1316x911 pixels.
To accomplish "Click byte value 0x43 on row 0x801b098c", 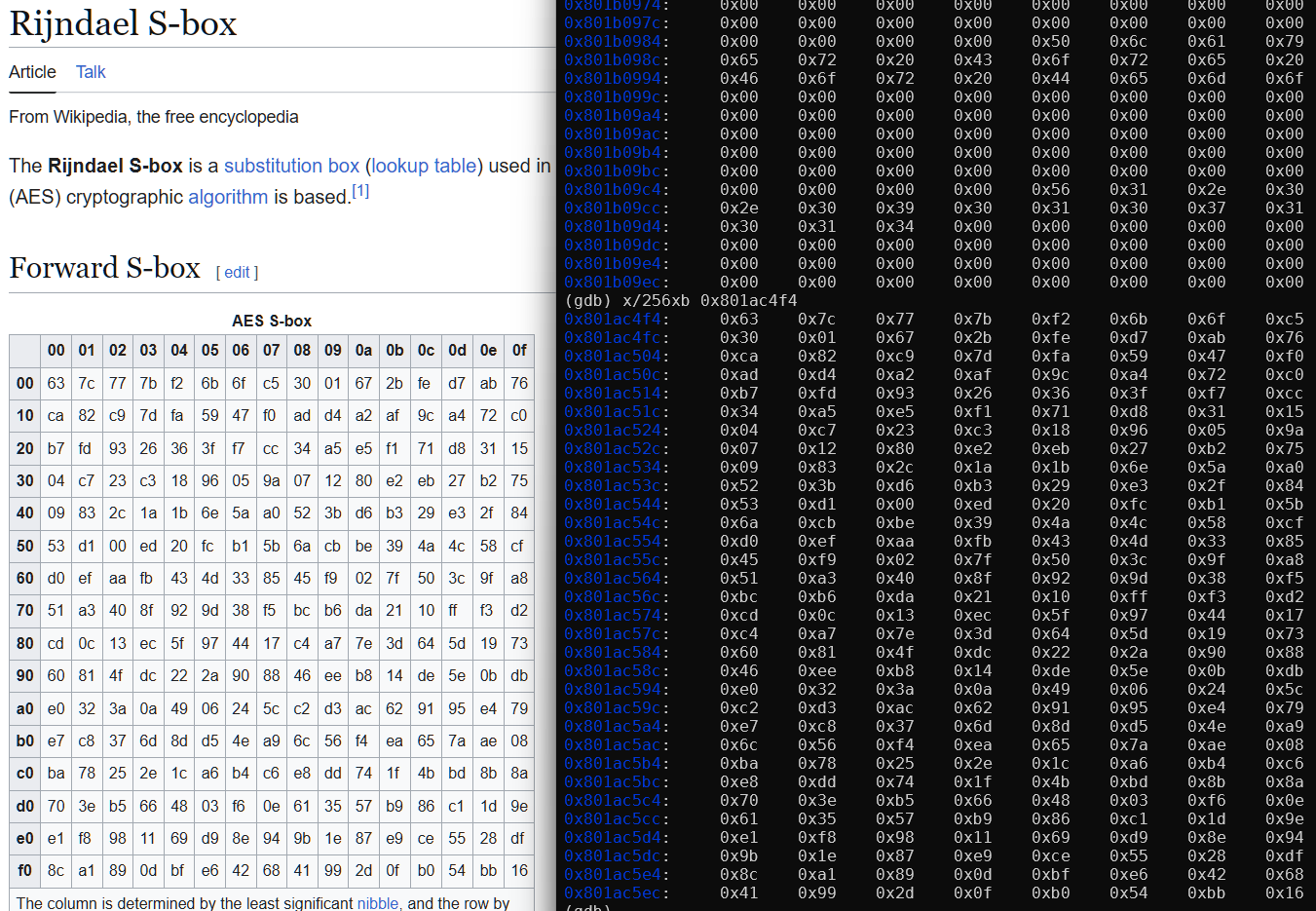I will [x=973, y=59].
